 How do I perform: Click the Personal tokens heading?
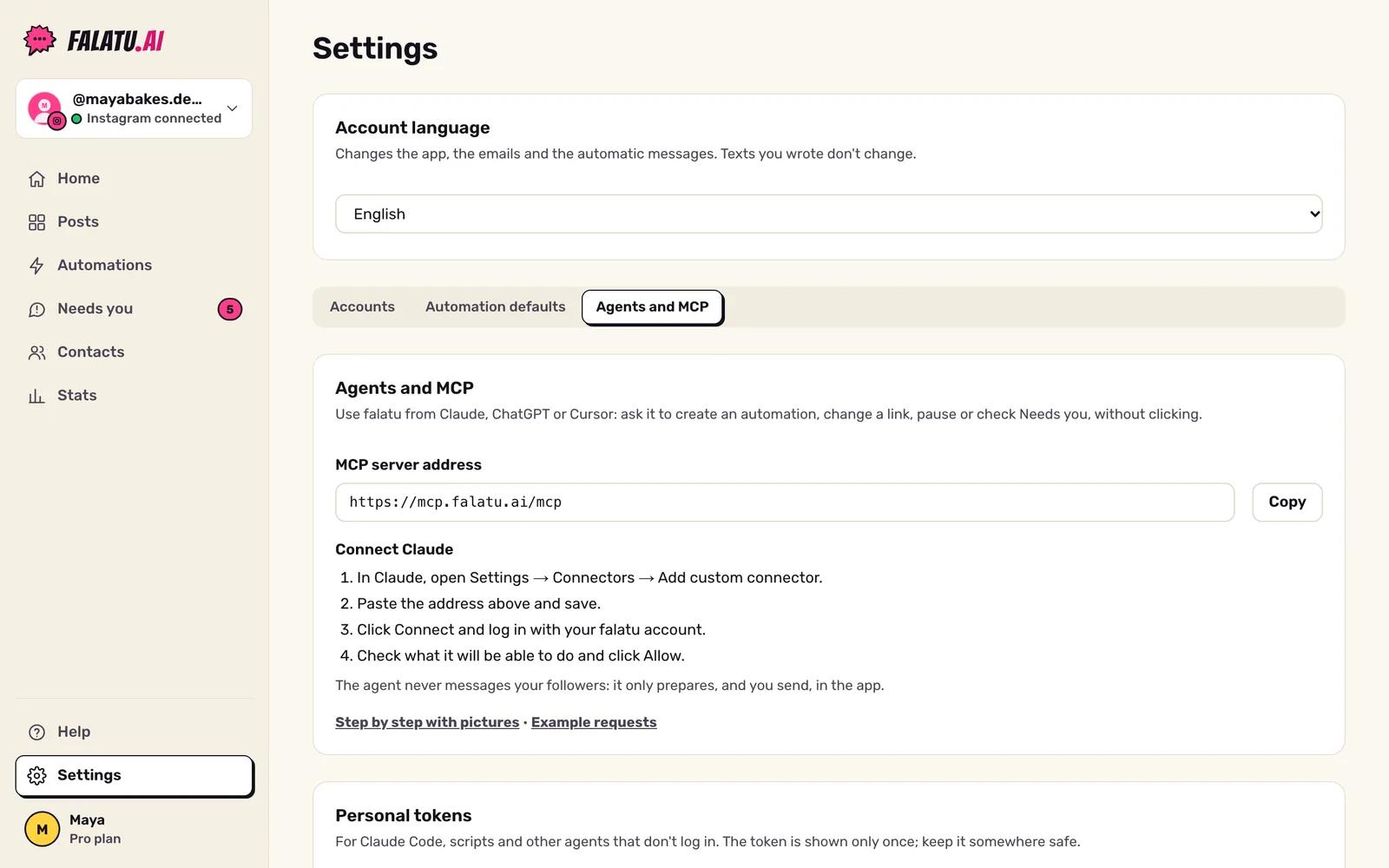(x=403, y=815)
